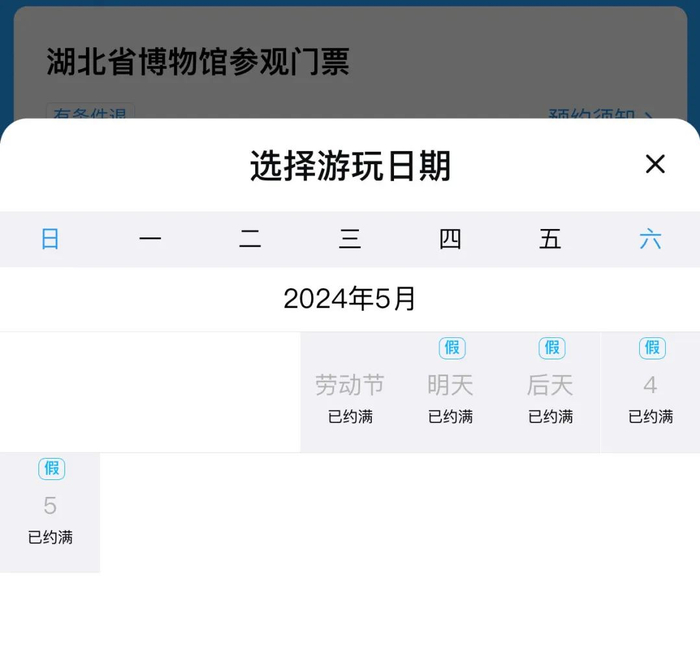Click the 四 weekday header

coord(450,239)
